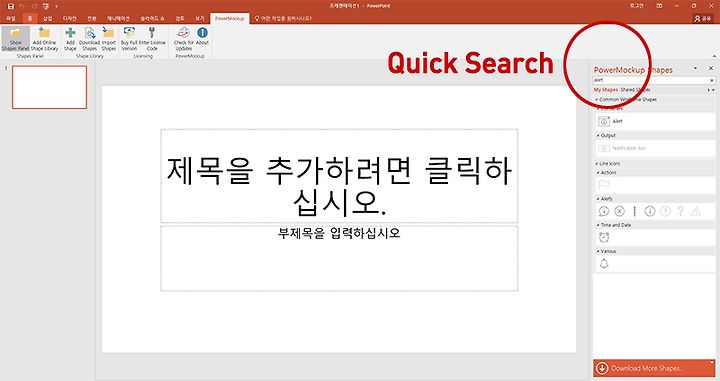
Task: Switch to the Home tab (second ribbon tab)
Action: (30, 18)
